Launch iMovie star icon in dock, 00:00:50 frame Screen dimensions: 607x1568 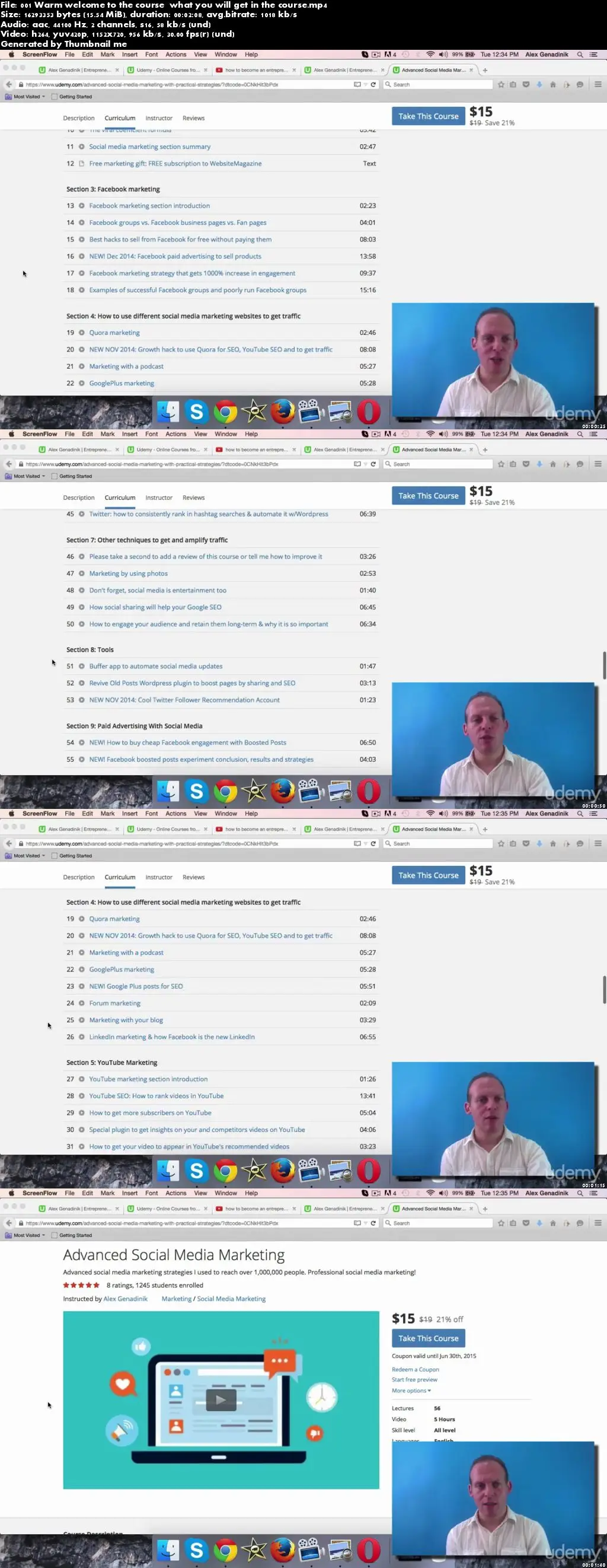[x=254, y=791]
